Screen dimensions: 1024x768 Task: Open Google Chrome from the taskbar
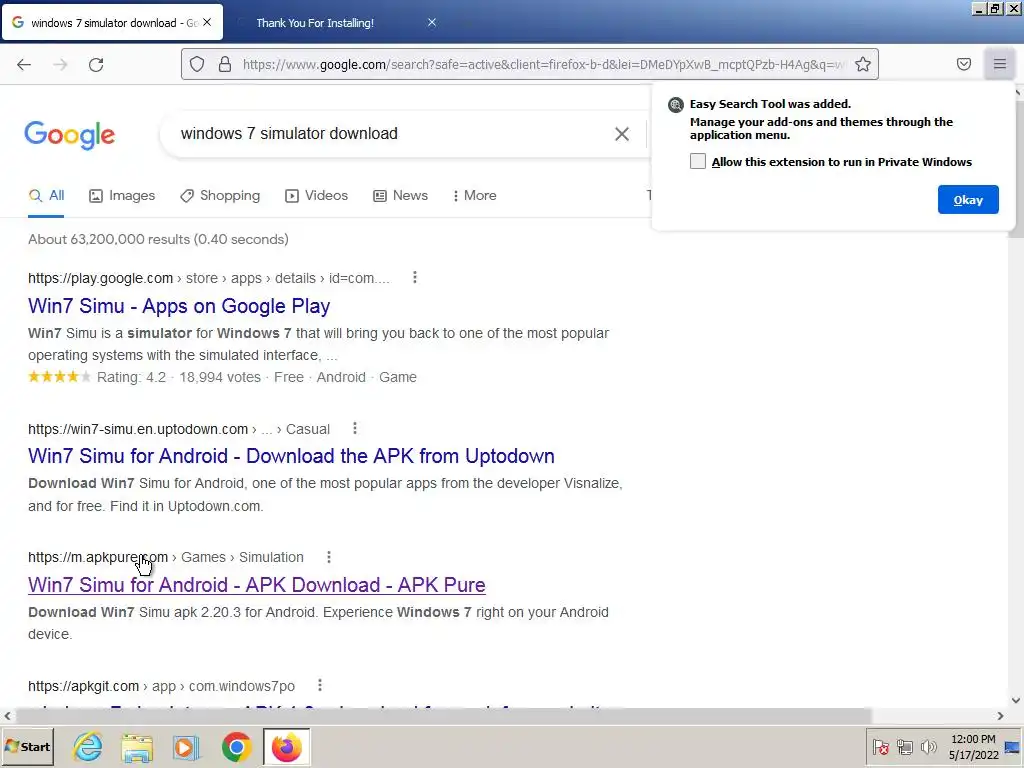click(236, 746)
